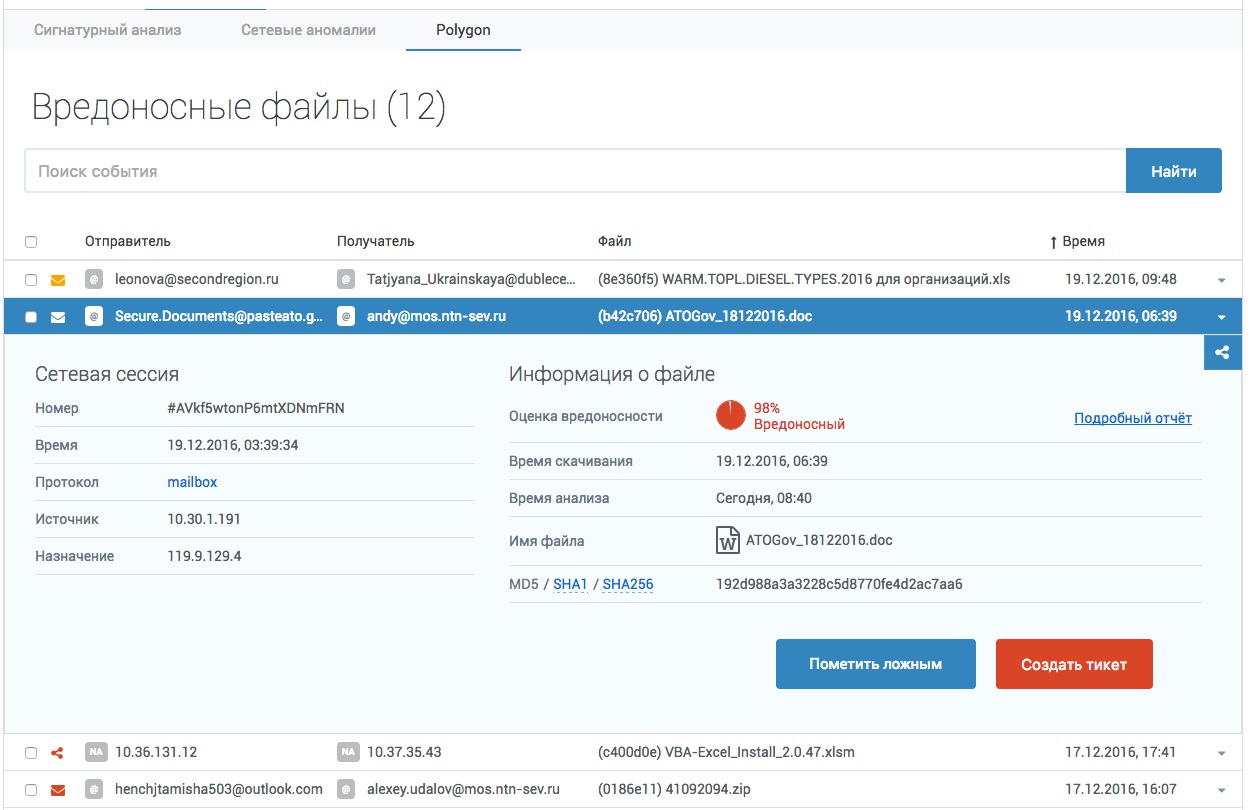The height and width of the screenshot is (810, 1250).
Task: Click the mailbox protocol link
Action: [x=192, y=482]
